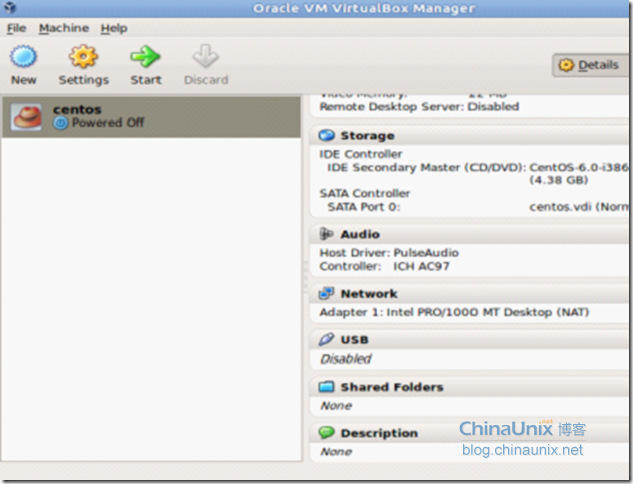Click the Storage section disk icon
Viewport: 633px width, 484px height.
(327, 135)
